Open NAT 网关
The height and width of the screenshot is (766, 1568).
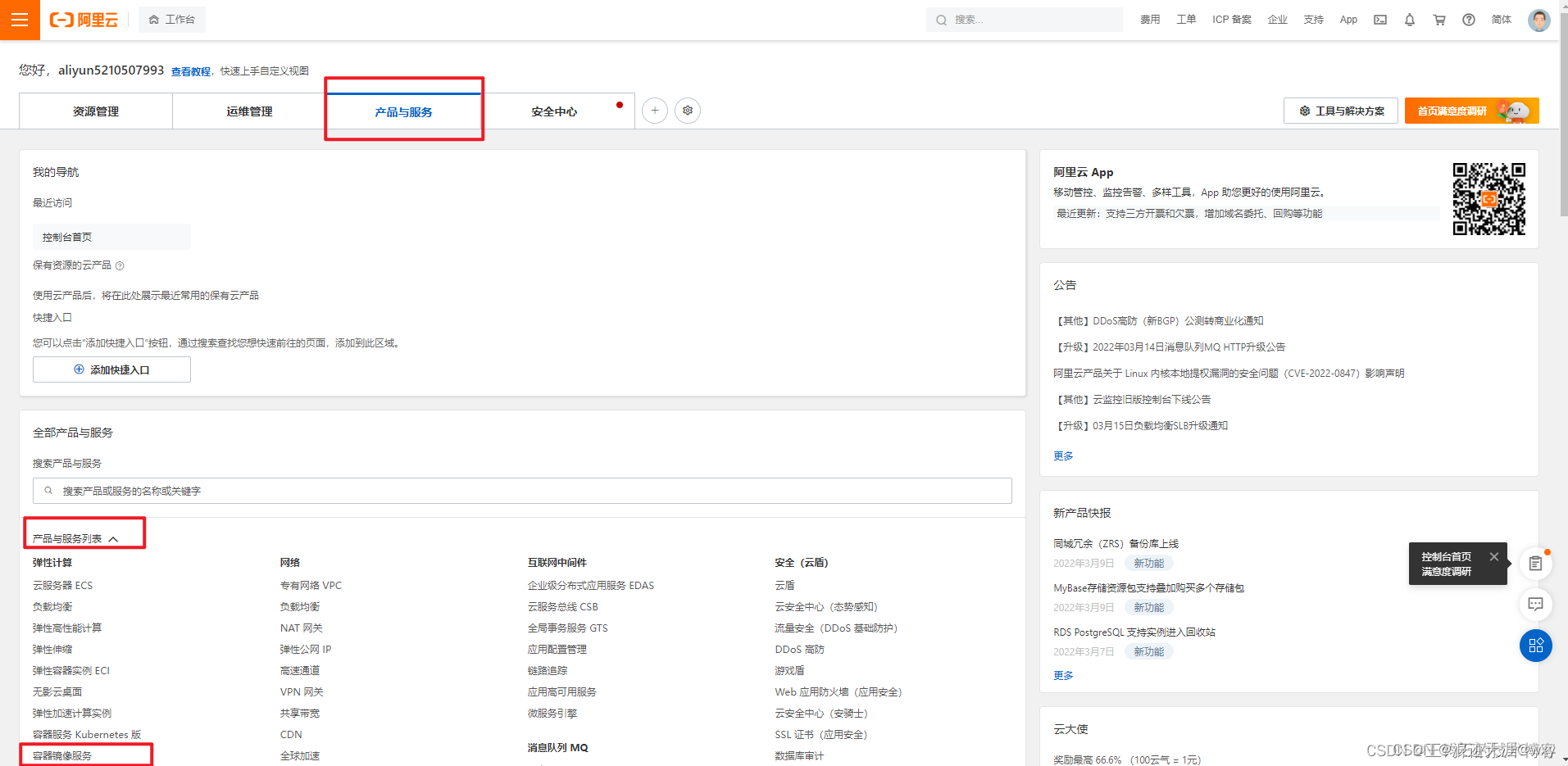coord(302,628)
